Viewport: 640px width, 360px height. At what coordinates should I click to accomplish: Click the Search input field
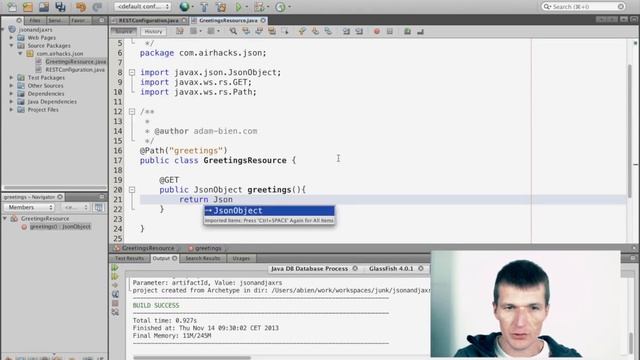pos(584,7)
